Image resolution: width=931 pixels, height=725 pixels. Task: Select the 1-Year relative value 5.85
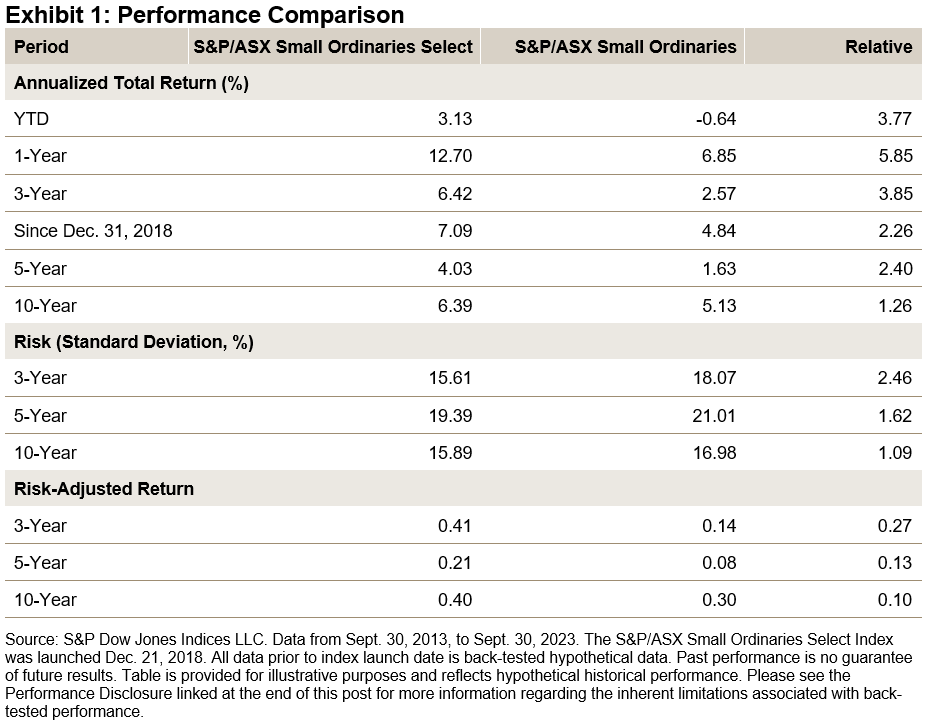894,157
